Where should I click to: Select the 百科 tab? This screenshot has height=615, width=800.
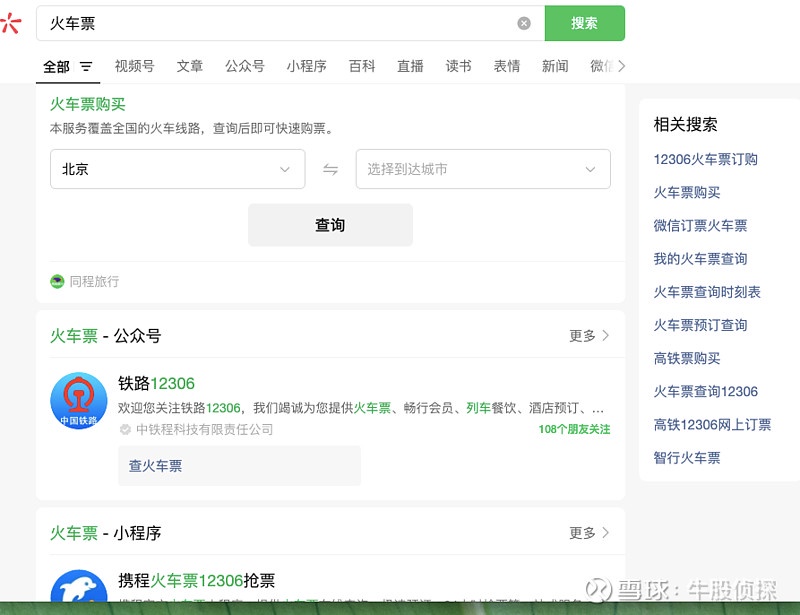tap(362, 66)
